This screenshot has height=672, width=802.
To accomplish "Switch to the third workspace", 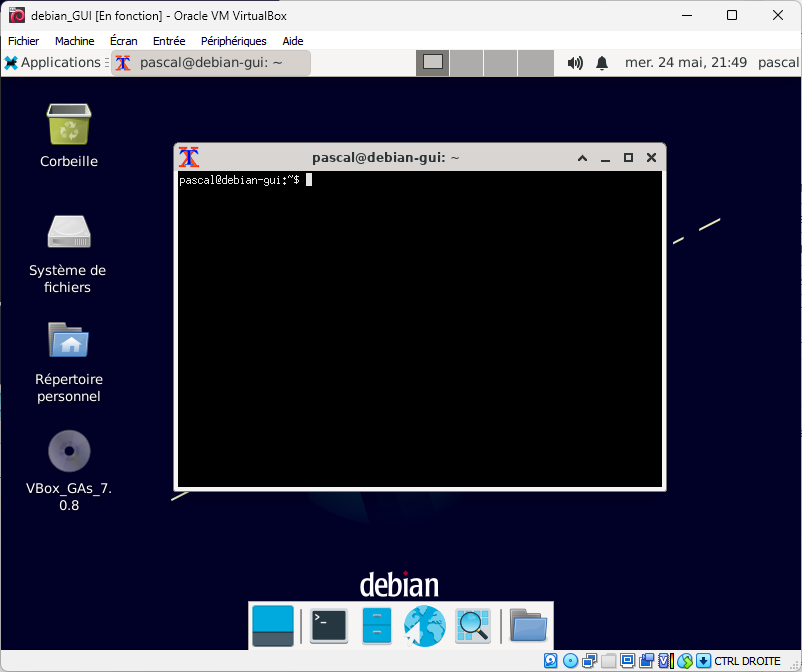I will pyautogui.click(x=501, y=63).
